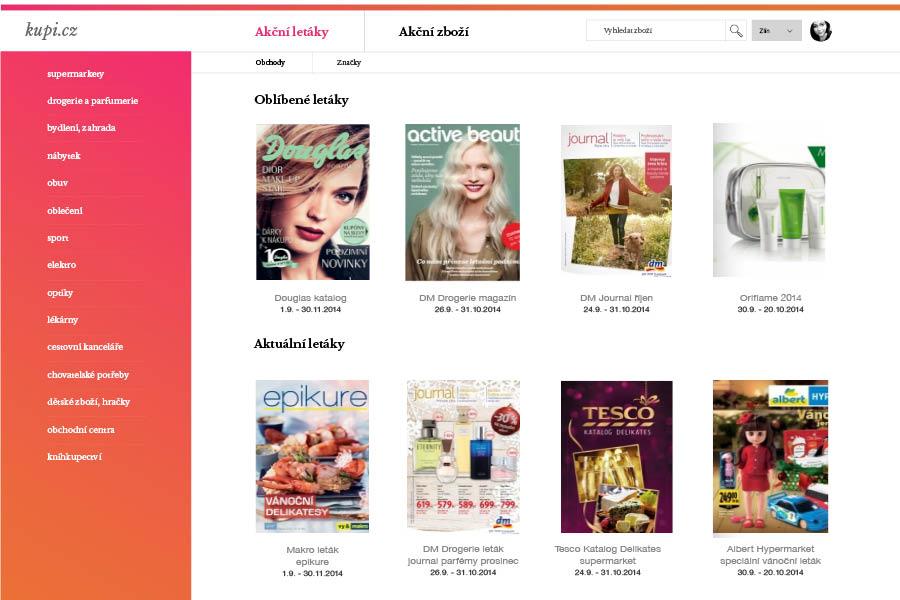The width and height of the screenshot is (900, 600).
Task: Open the epikure Makro flyer cover
Action: 312,456
